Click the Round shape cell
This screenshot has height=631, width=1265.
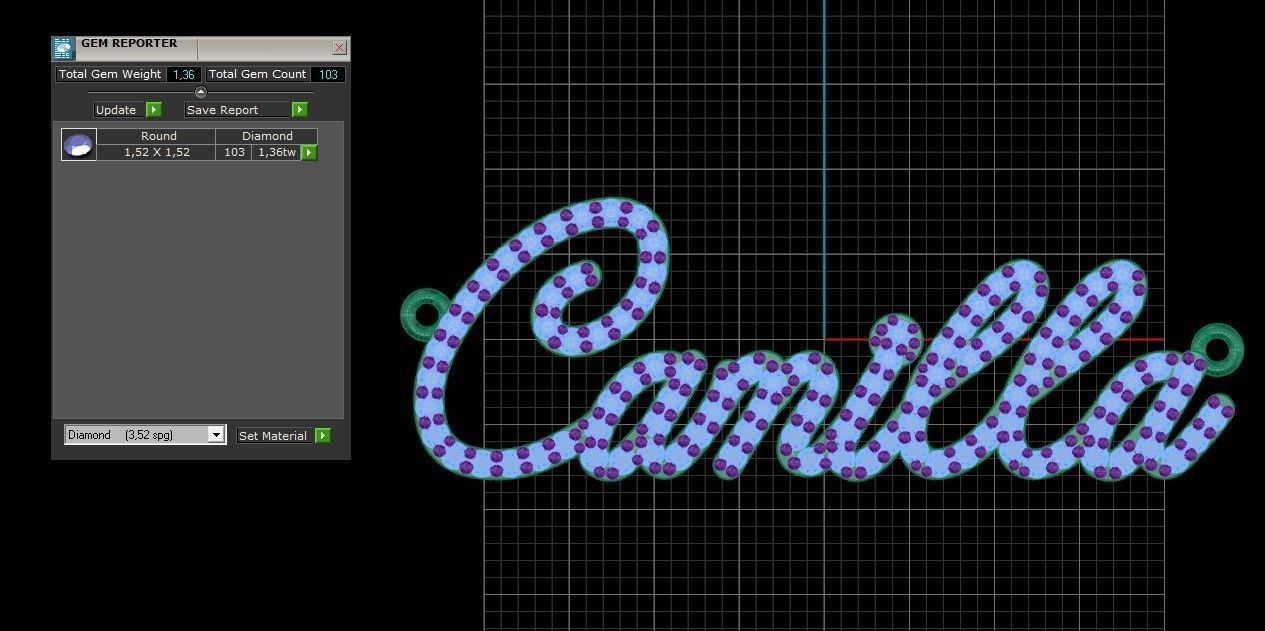[158, 136]
